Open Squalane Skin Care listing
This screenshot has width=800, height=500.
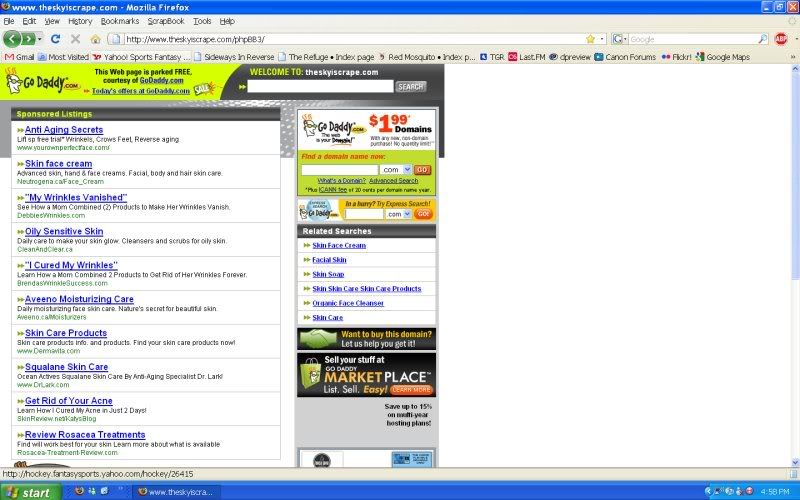click(x=66, y=367)
